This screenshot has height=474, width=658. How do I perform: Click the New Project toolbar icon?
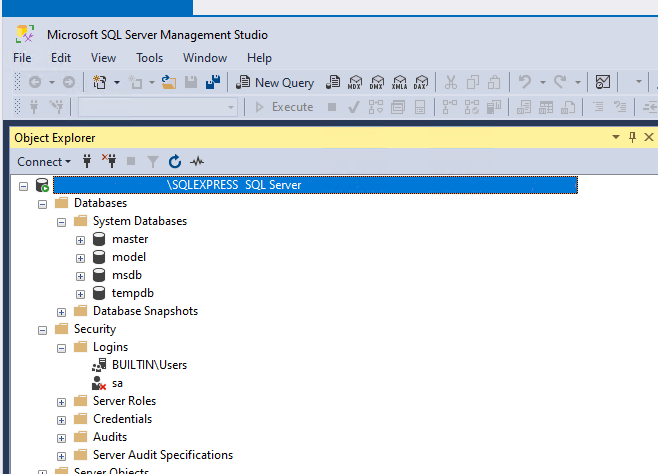100,82
